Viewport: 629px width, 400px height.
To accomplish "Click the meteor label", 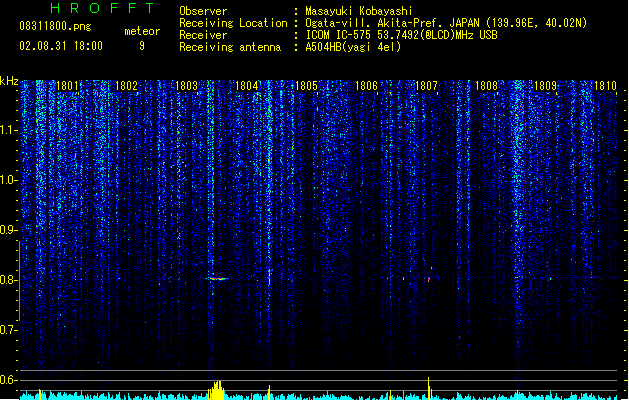I will 142,31.
